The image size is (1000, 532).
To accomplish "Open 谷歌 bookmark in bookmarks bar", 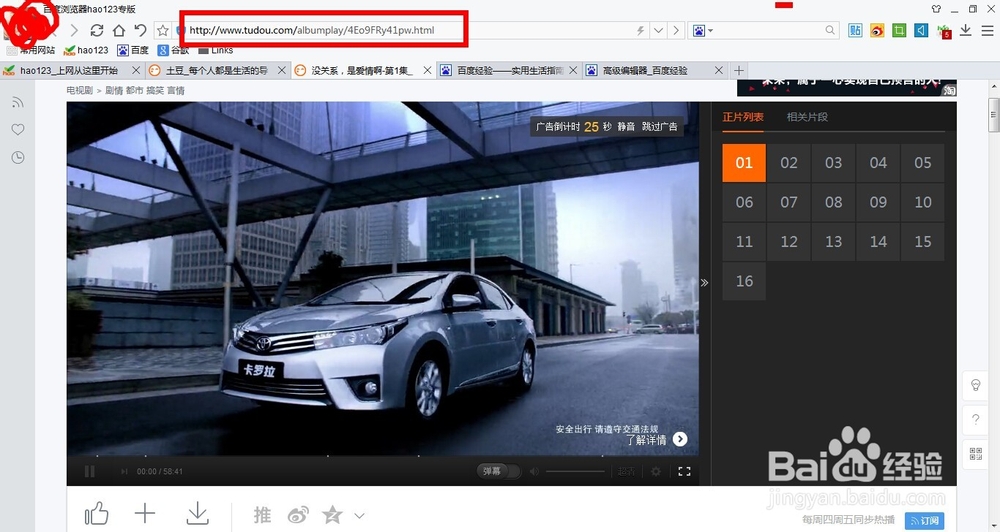I will [x=173, y=50].
